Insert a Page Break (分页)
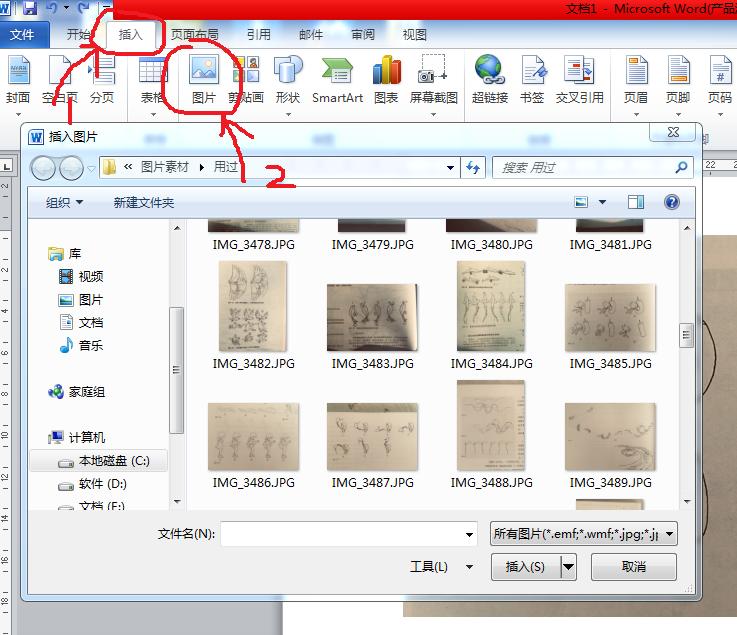The image size is (737, 635). coord(102,80)
